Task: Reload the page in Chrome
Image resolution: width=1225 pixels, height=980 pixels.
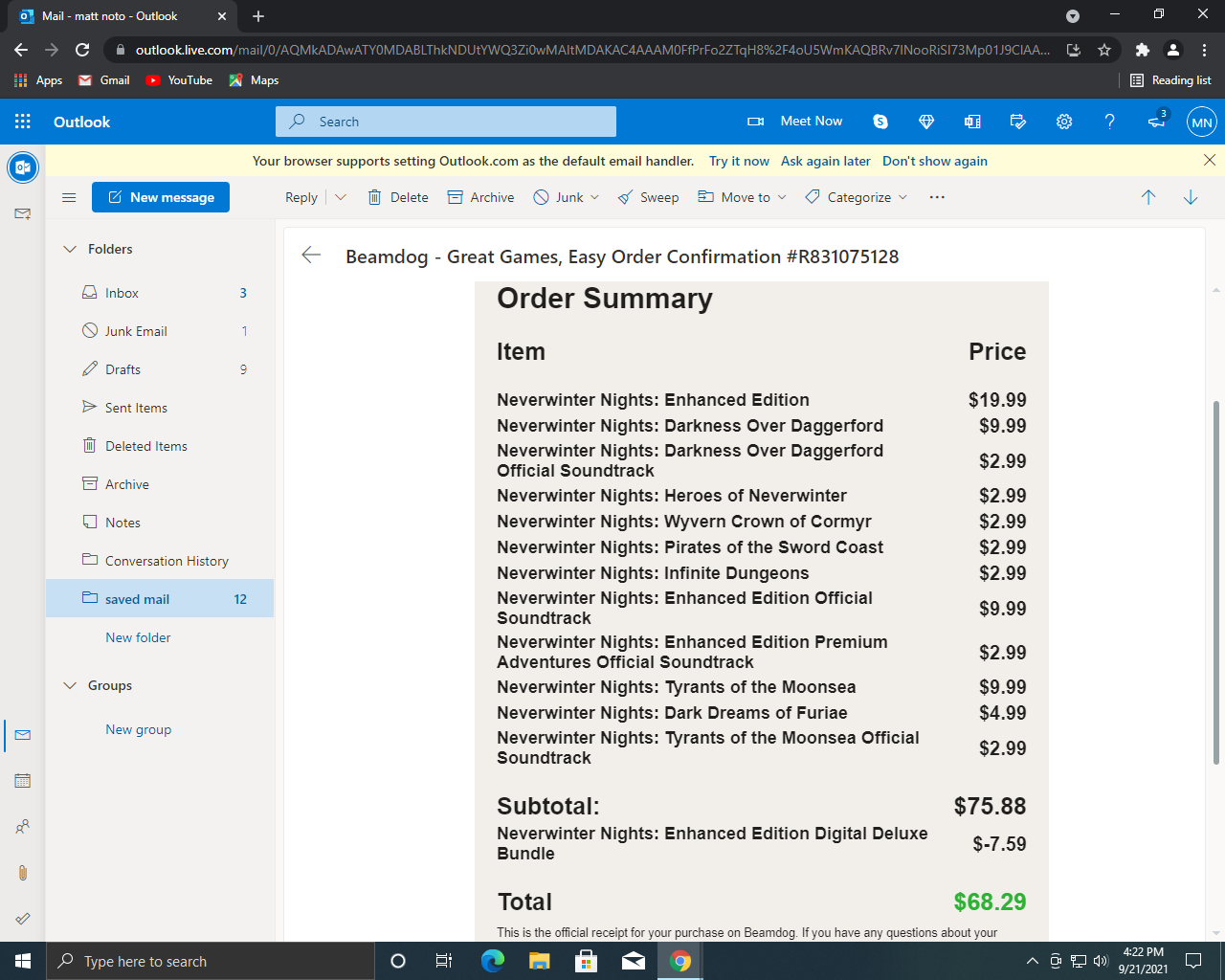Action: pyautogui.click(x=82, y=50)
